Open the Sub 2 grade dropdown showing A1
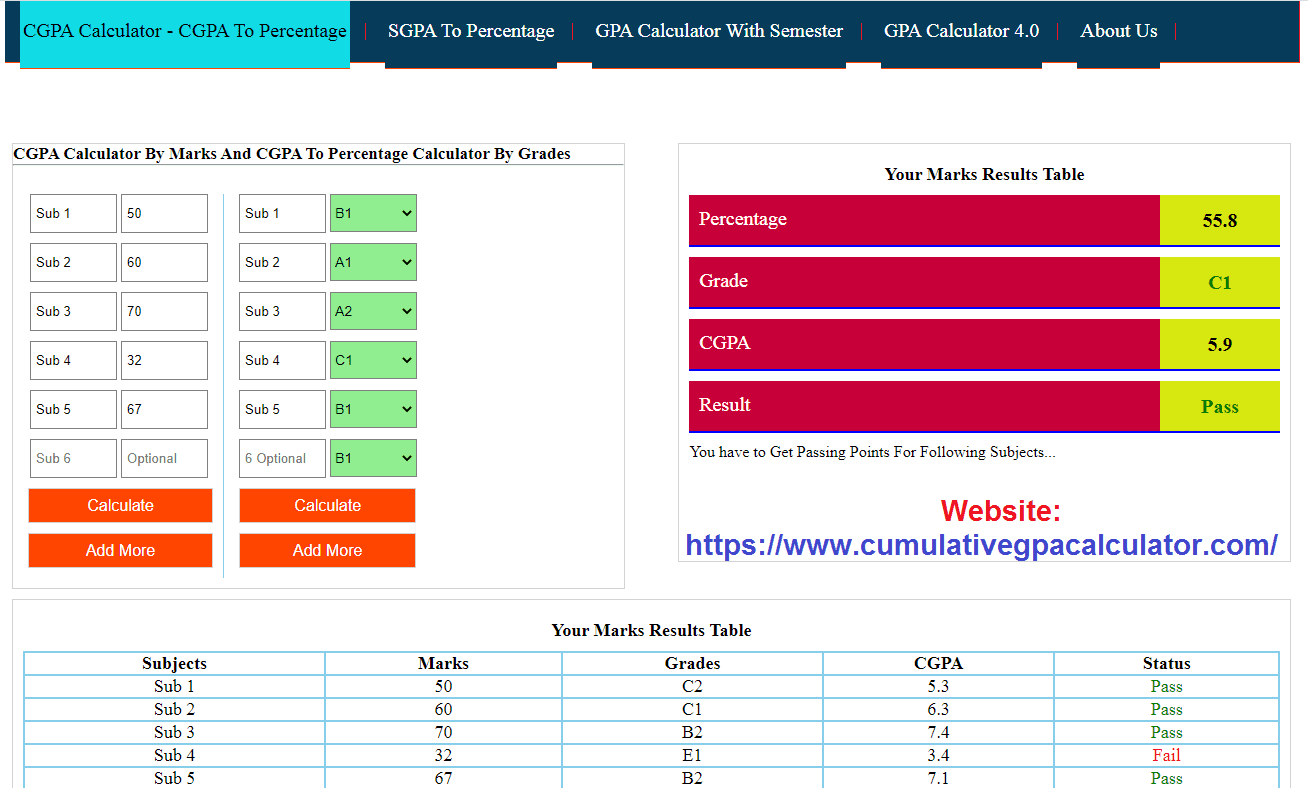 click(372, 262)
